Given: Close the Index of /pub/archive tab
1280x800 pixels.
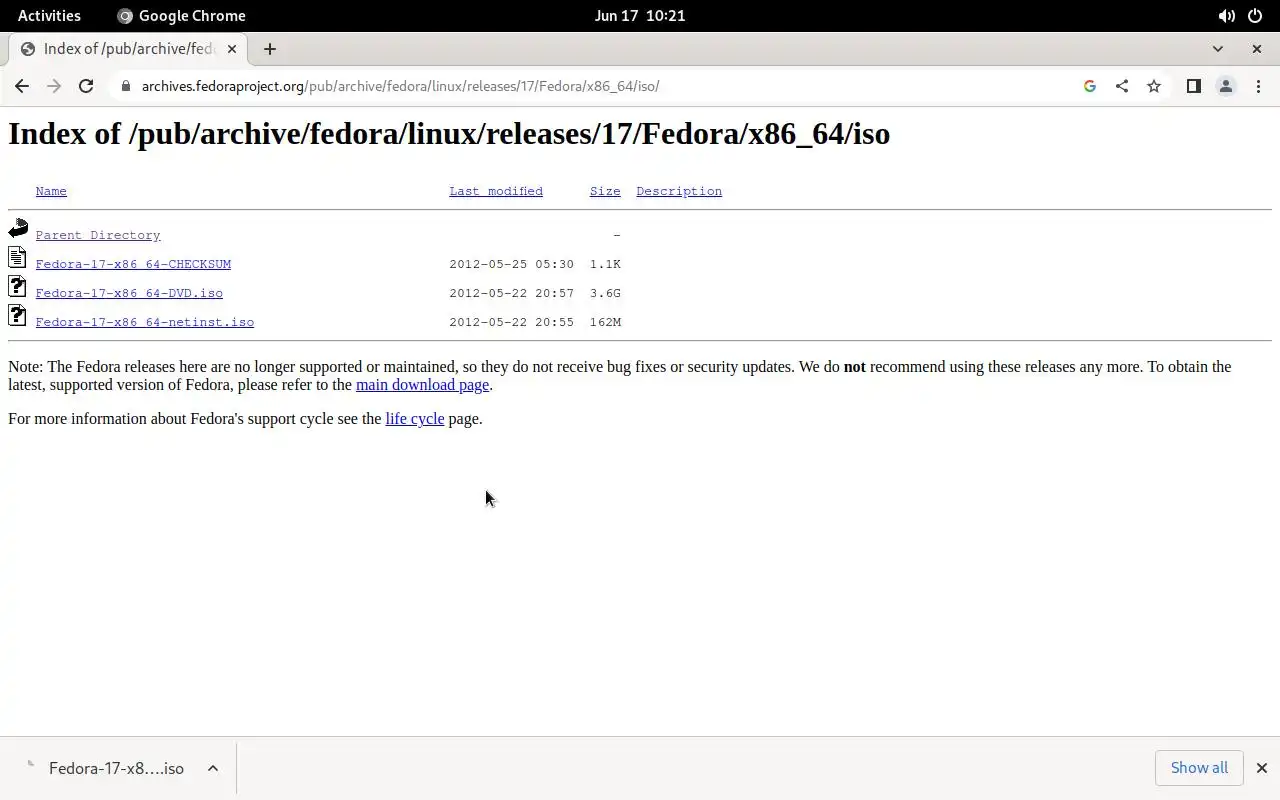Looking at the screenshot, I should click(232, 49).
